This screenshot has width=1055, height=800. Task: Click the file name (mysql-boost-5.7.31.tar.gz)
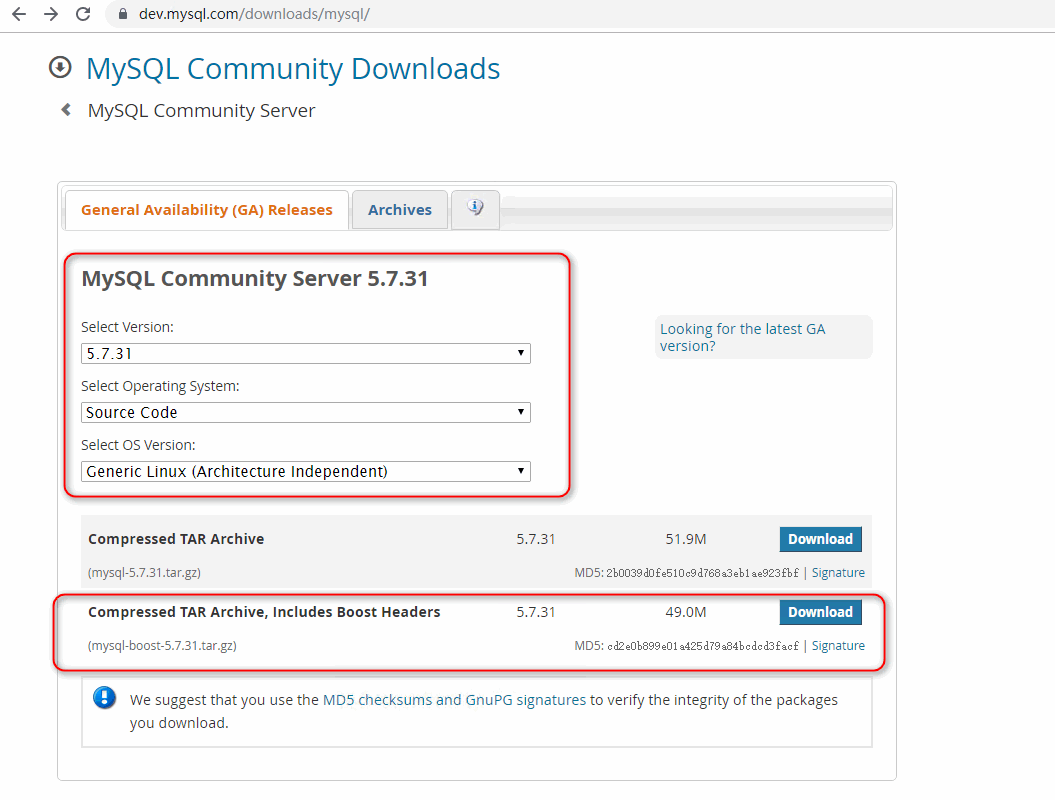tap(162, 646)
